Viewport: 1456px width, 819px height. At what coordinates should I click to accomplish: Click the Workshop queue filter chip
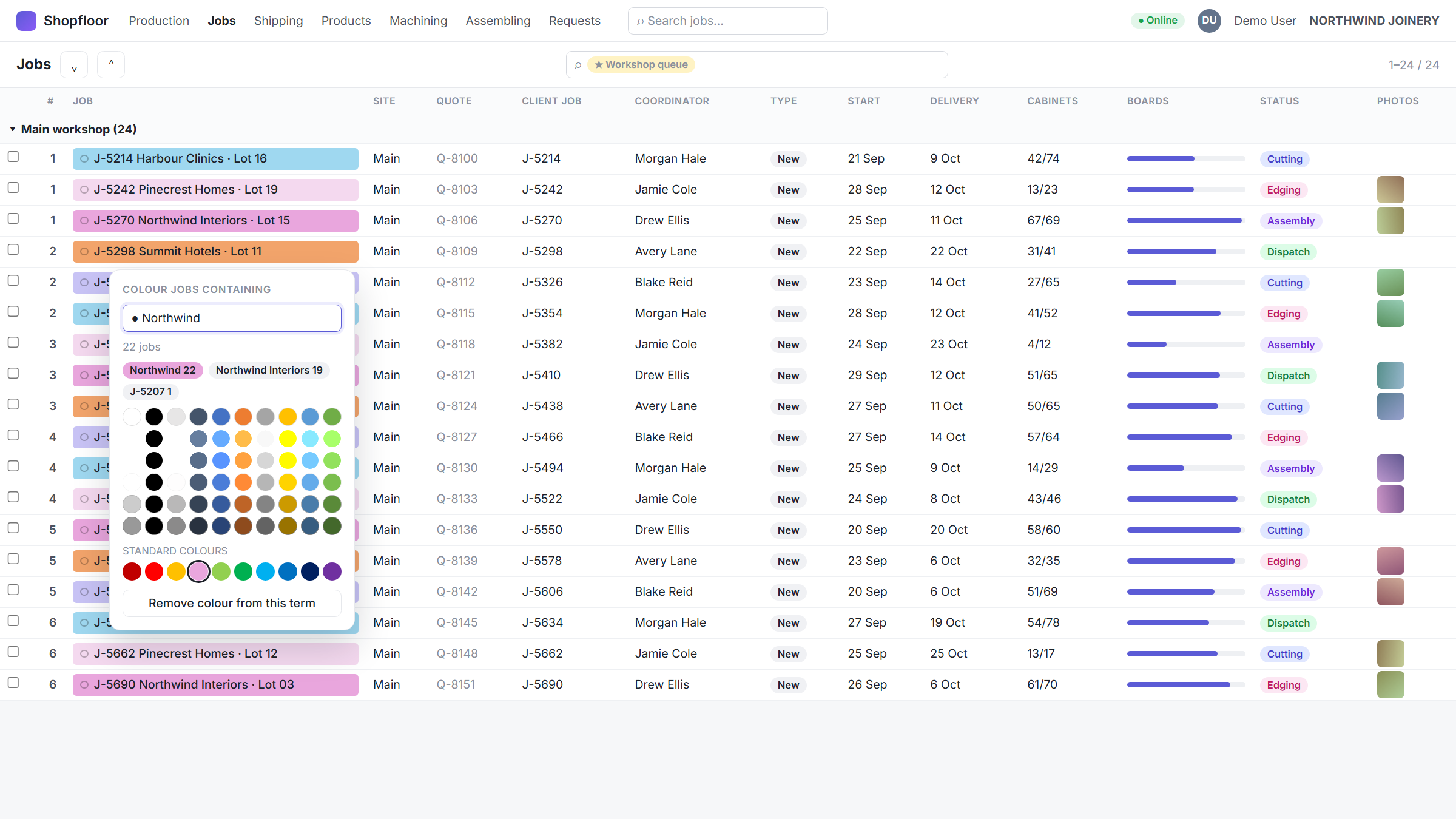641,65
